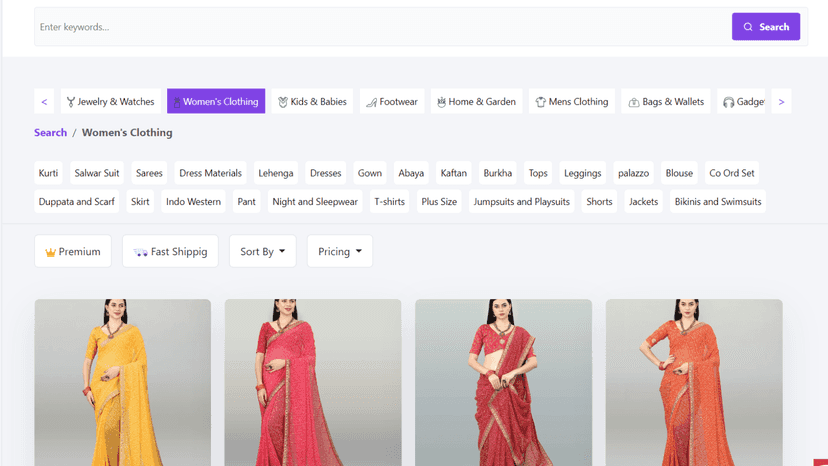This screenshot has height=466, width=828.
Task: Pick the Abaya subcategory
Action: (x=411, y=173)
